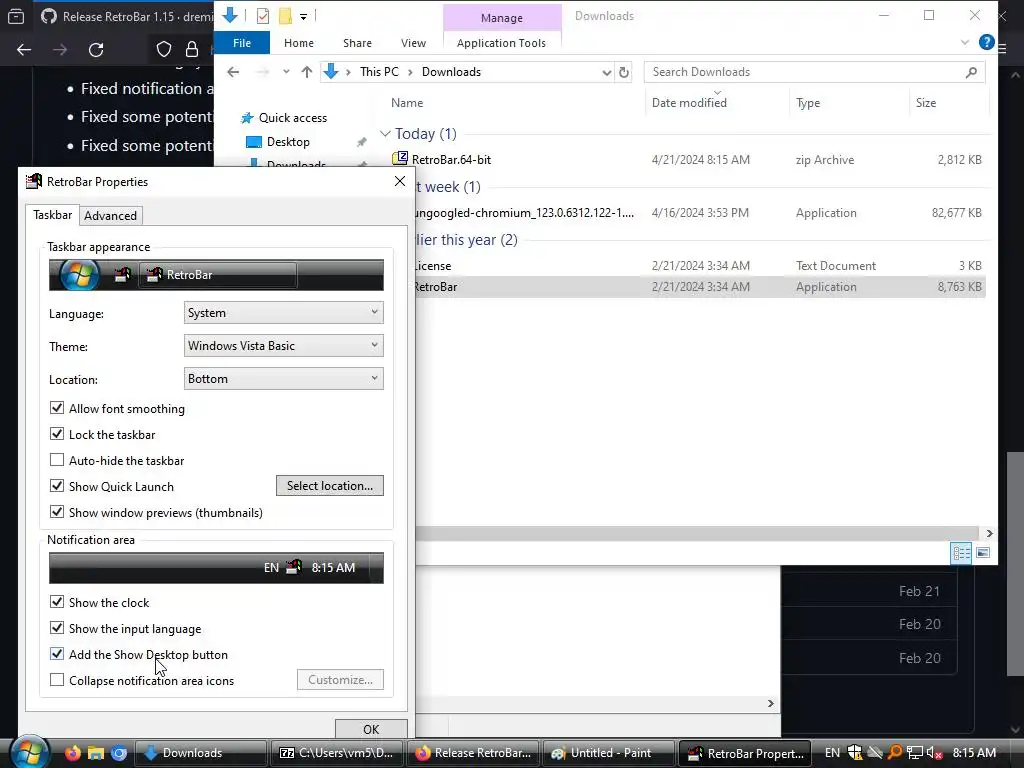Click OK in RetroBar Properties
1024x768 pixels.
click(x=371, y=729)
